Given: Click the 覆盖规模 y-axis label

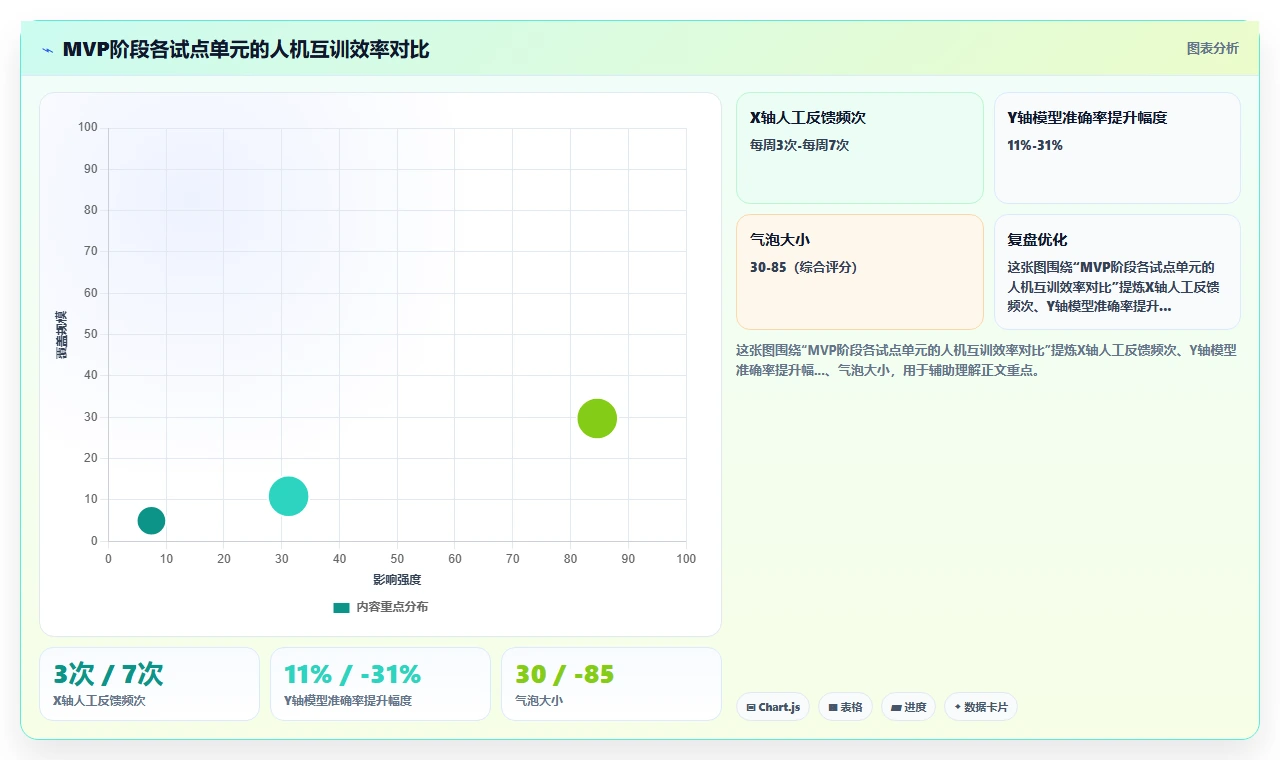Looking at the screenshot, I should (61, 335).
